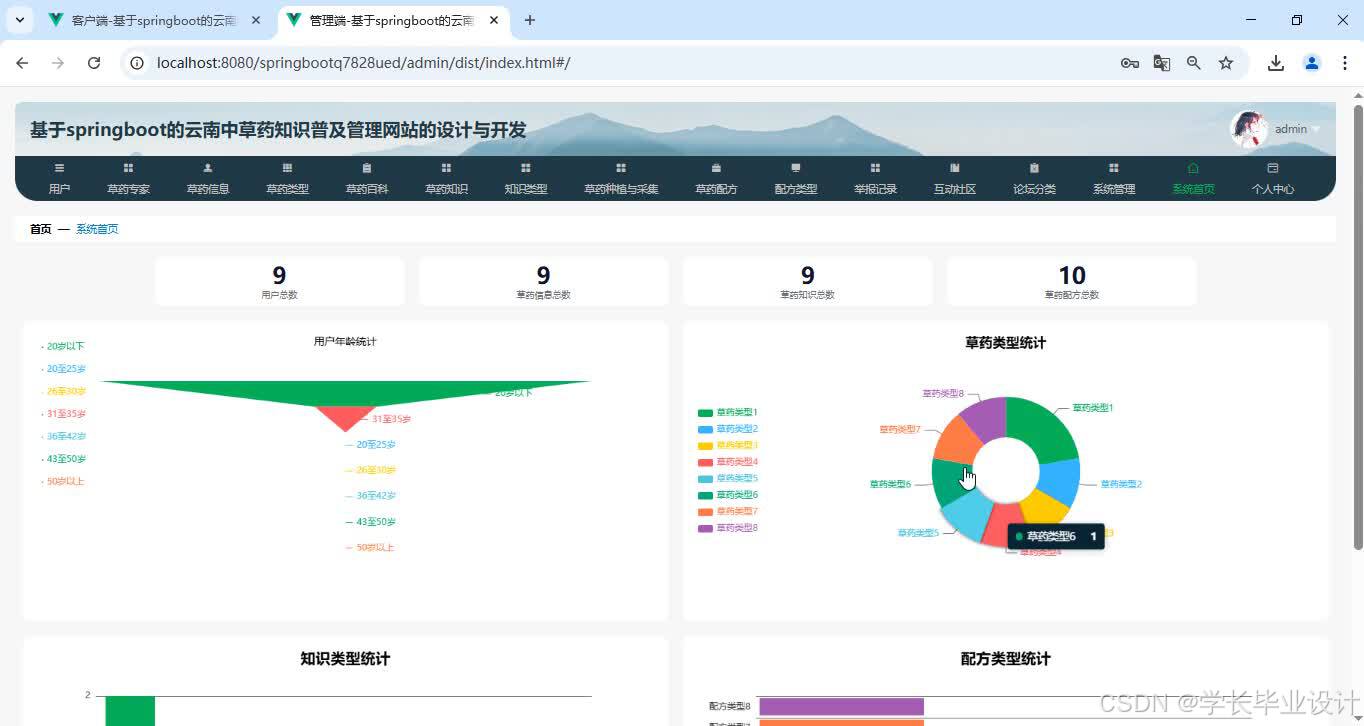Open the 知识类型 navigation icon
Screen dimensions: 1364x726
point(526,168)
